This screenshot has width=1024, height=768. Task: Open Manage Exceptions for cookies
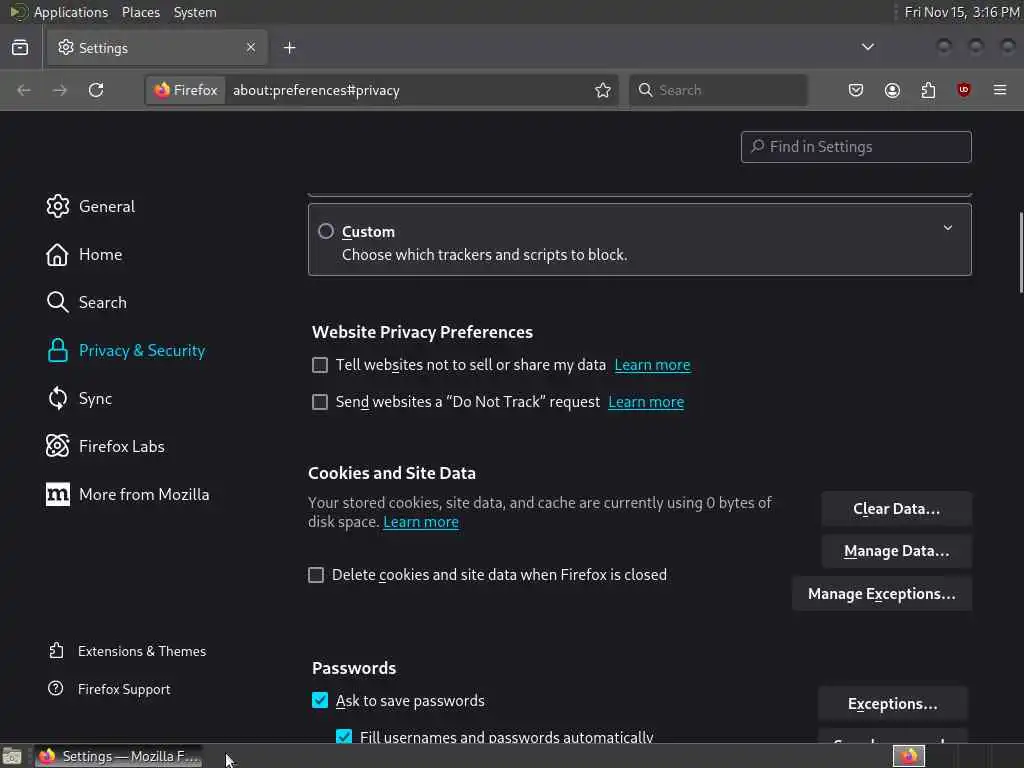tap(881, 594)
